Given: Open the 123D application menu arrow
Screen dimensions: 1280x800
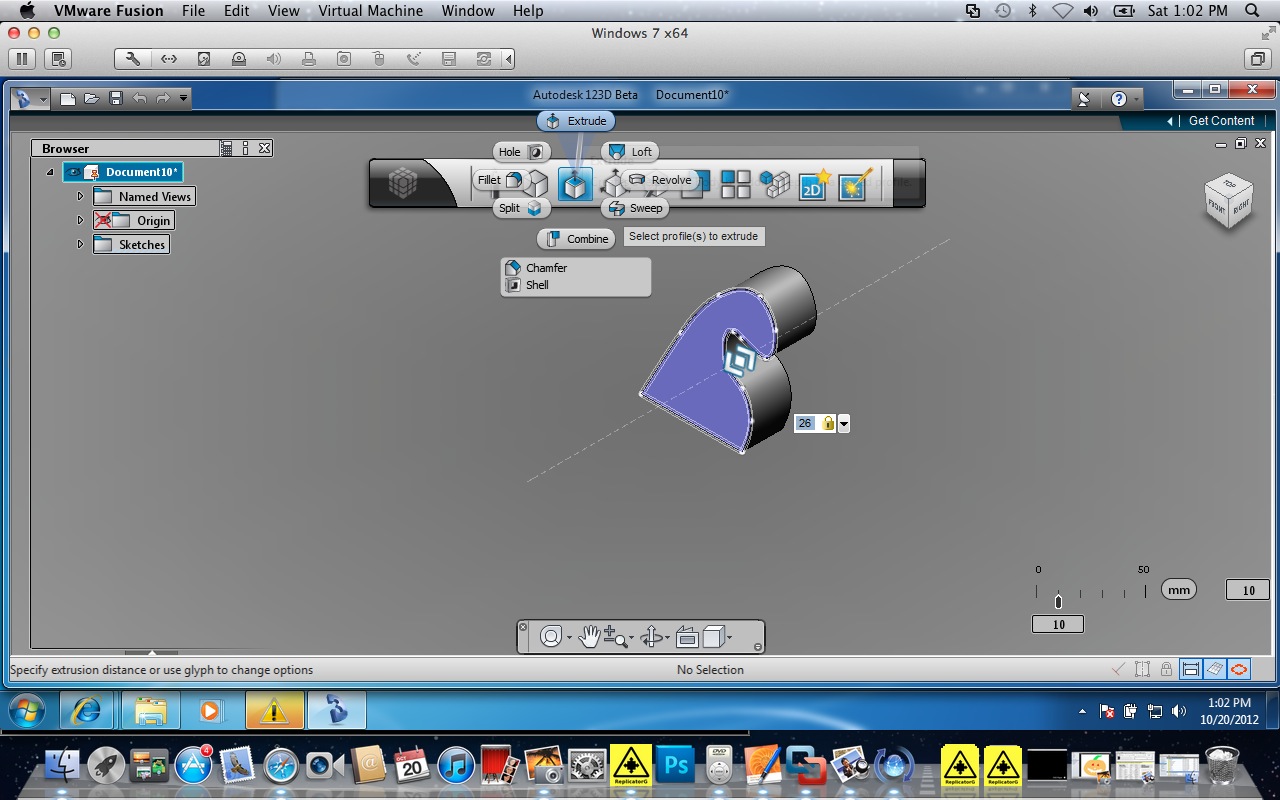Looking at the screenshot, I should tap(43, 99).
